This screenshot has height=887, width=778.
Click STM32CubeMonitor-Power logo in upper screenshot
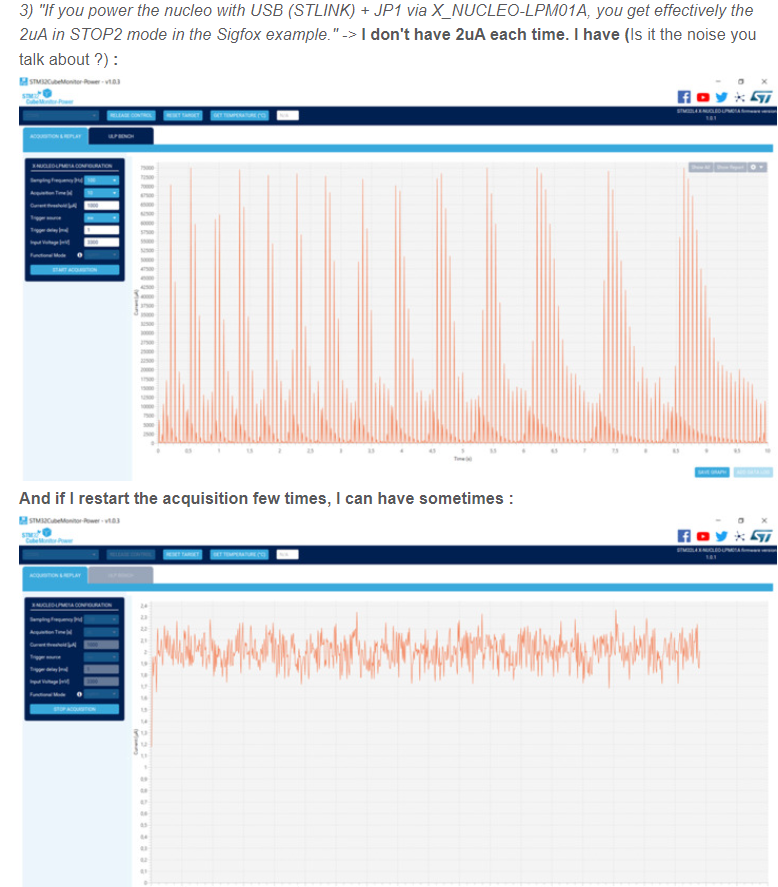point(47,97)
